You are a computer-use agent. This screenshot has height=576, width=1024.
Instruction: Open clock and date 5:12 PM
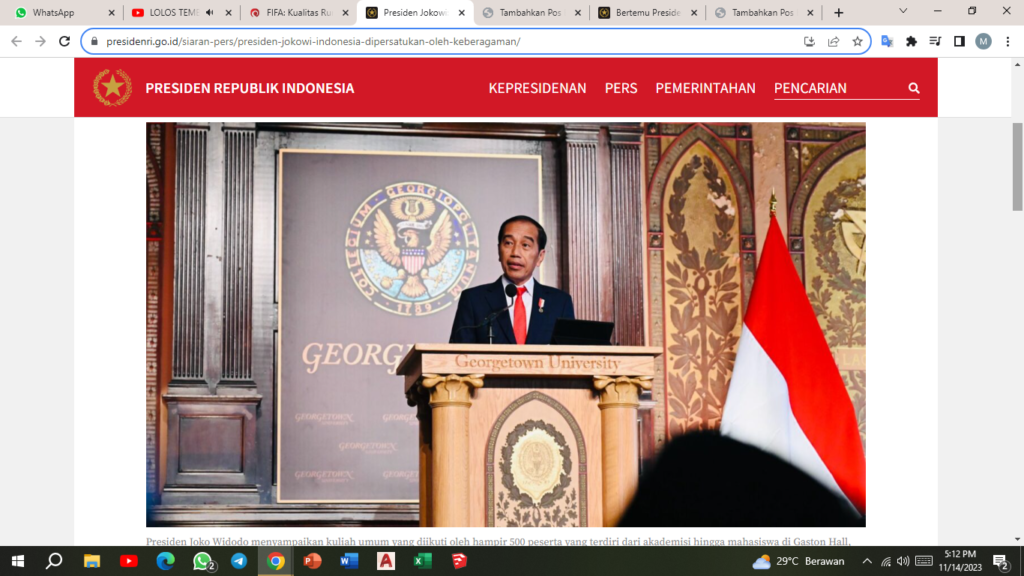[960, 561]
